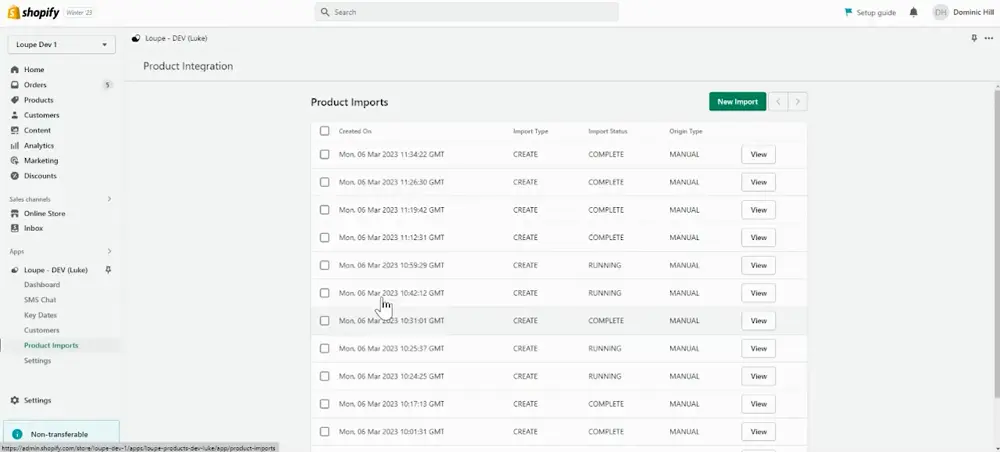Open Key Dates under Loupe app
This screenshot has width=1000, height=452.
point(41,315)
